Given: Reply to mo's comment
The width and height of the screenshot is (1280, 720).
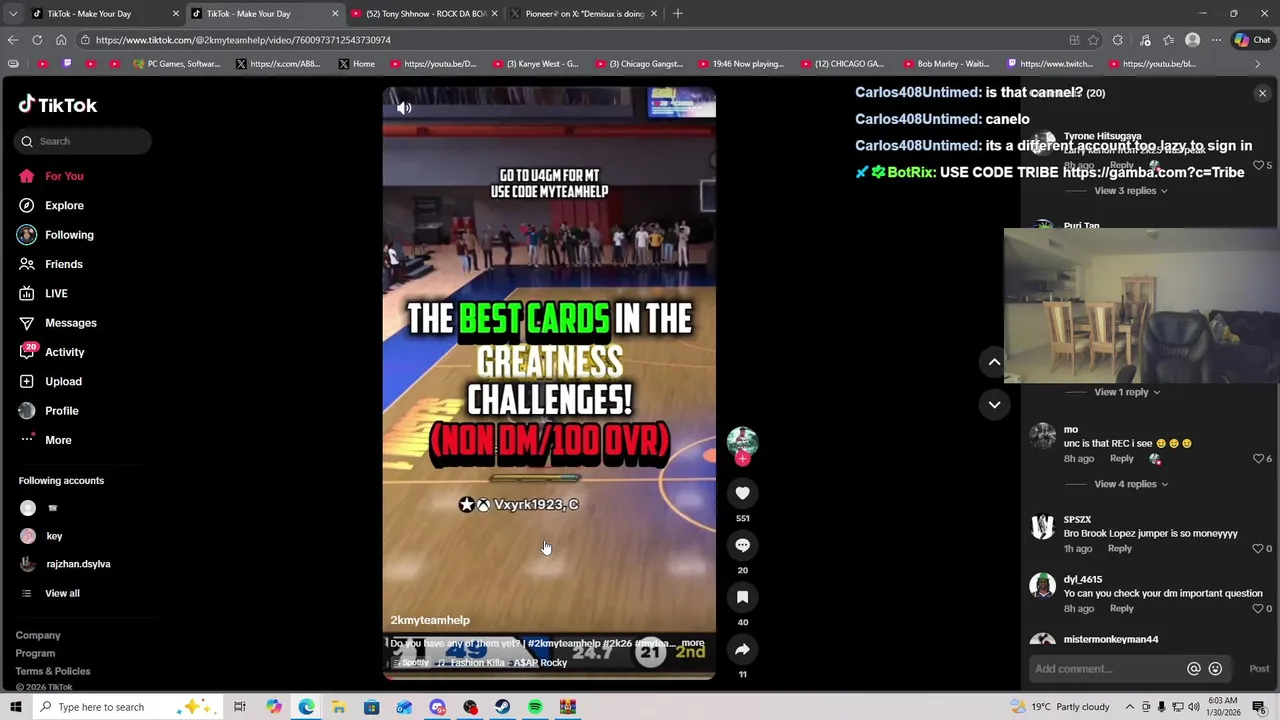Looking at the screenshot, I should click(x=1121, y=459).
